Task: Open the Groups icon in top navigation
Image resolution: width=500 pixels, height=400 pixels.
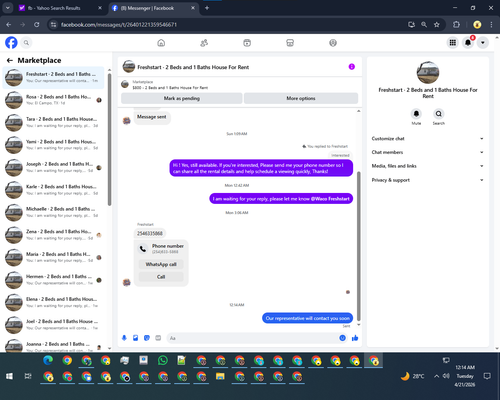Action: [x=333, y=43]
